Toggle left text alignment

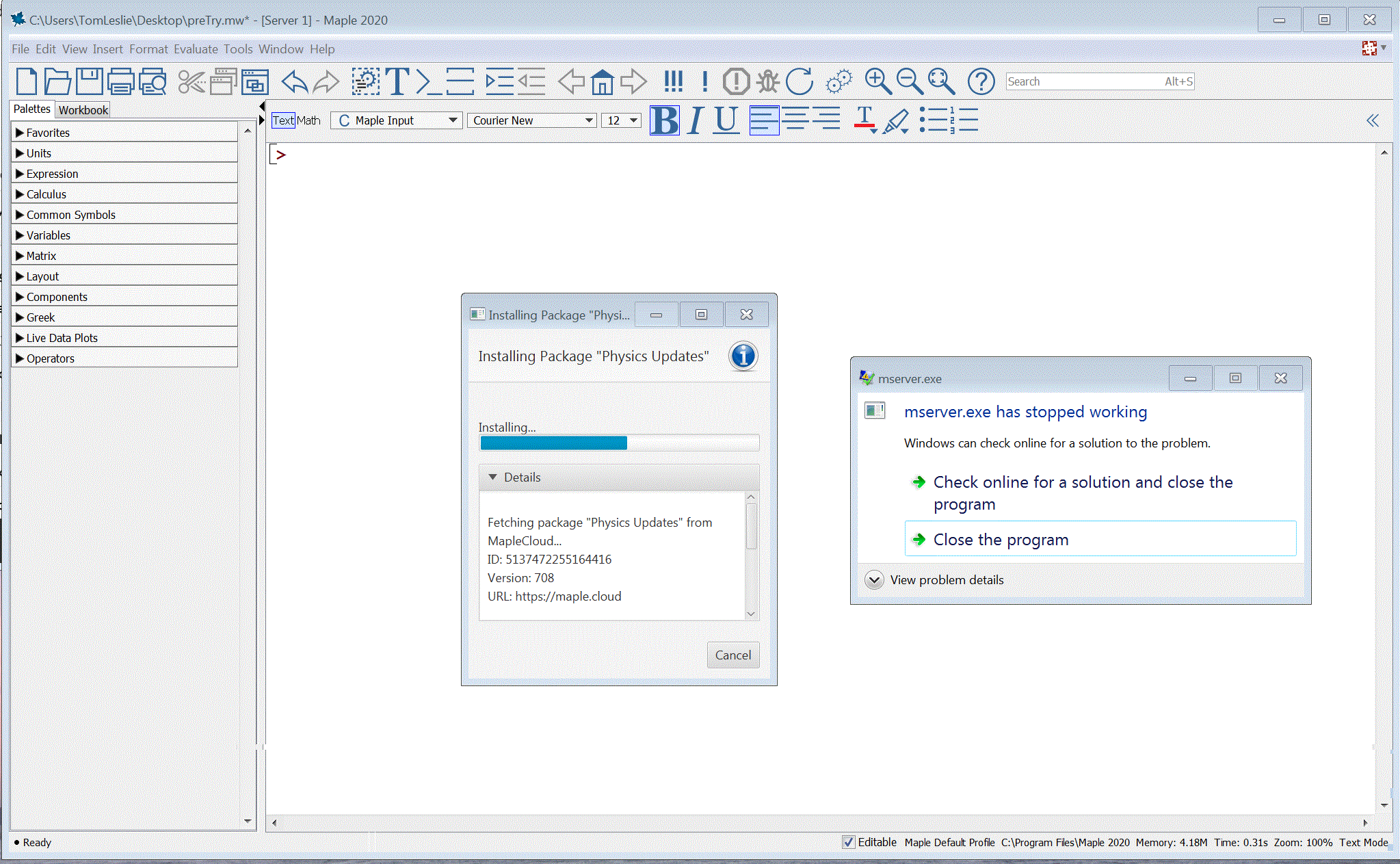(x=764, y=120)
